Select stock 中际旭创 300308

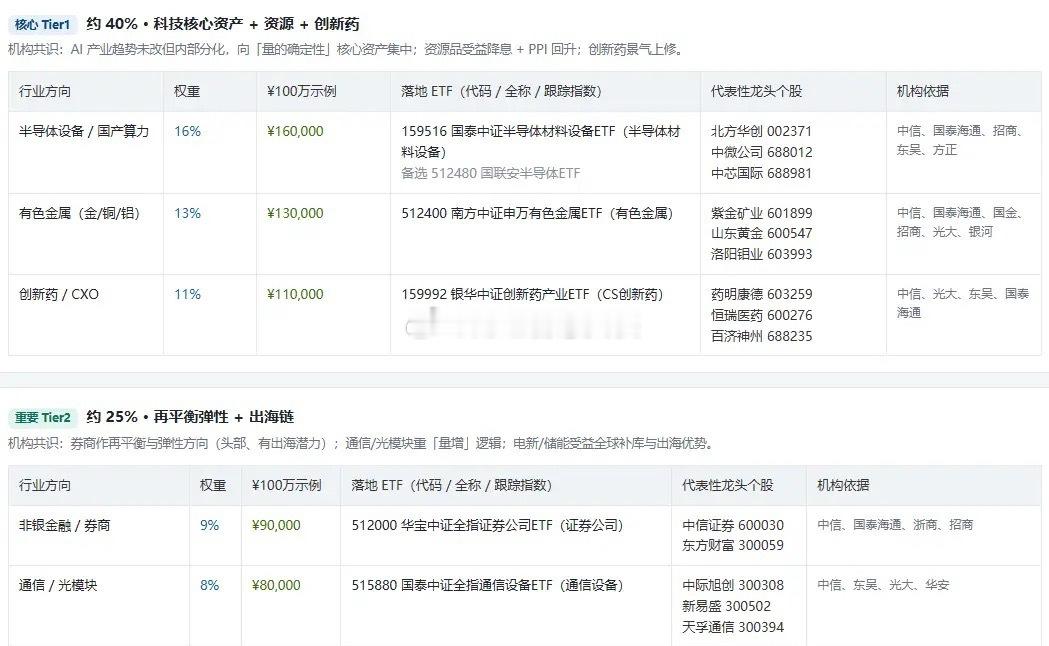point(733,585)
